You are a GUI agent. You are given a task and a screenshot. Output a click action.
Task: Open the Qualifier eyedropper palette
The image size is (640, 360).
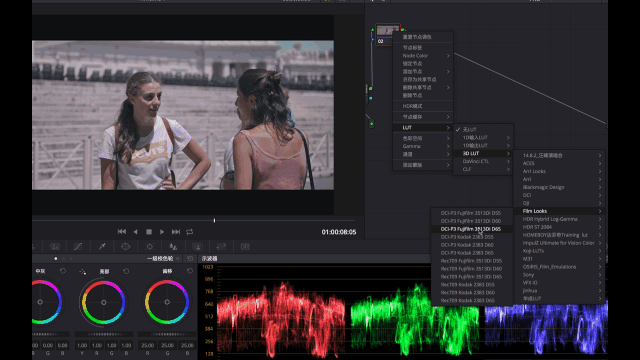pyautogui.click(x=102, y=247)
